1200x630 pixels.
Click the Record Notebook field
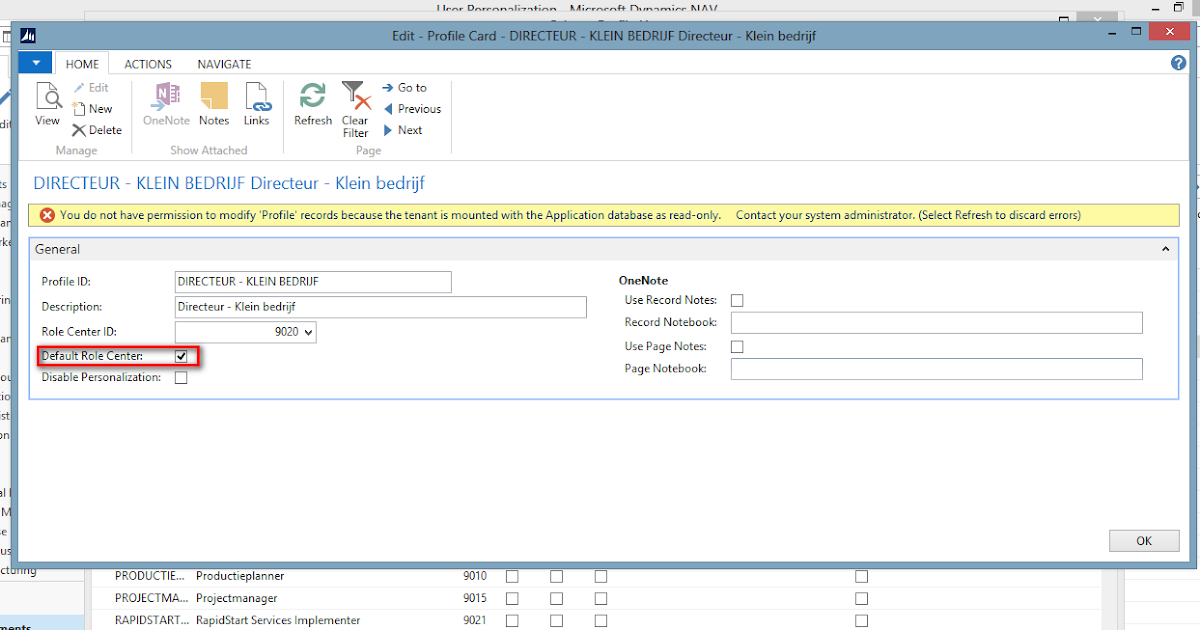pos(936,322)
